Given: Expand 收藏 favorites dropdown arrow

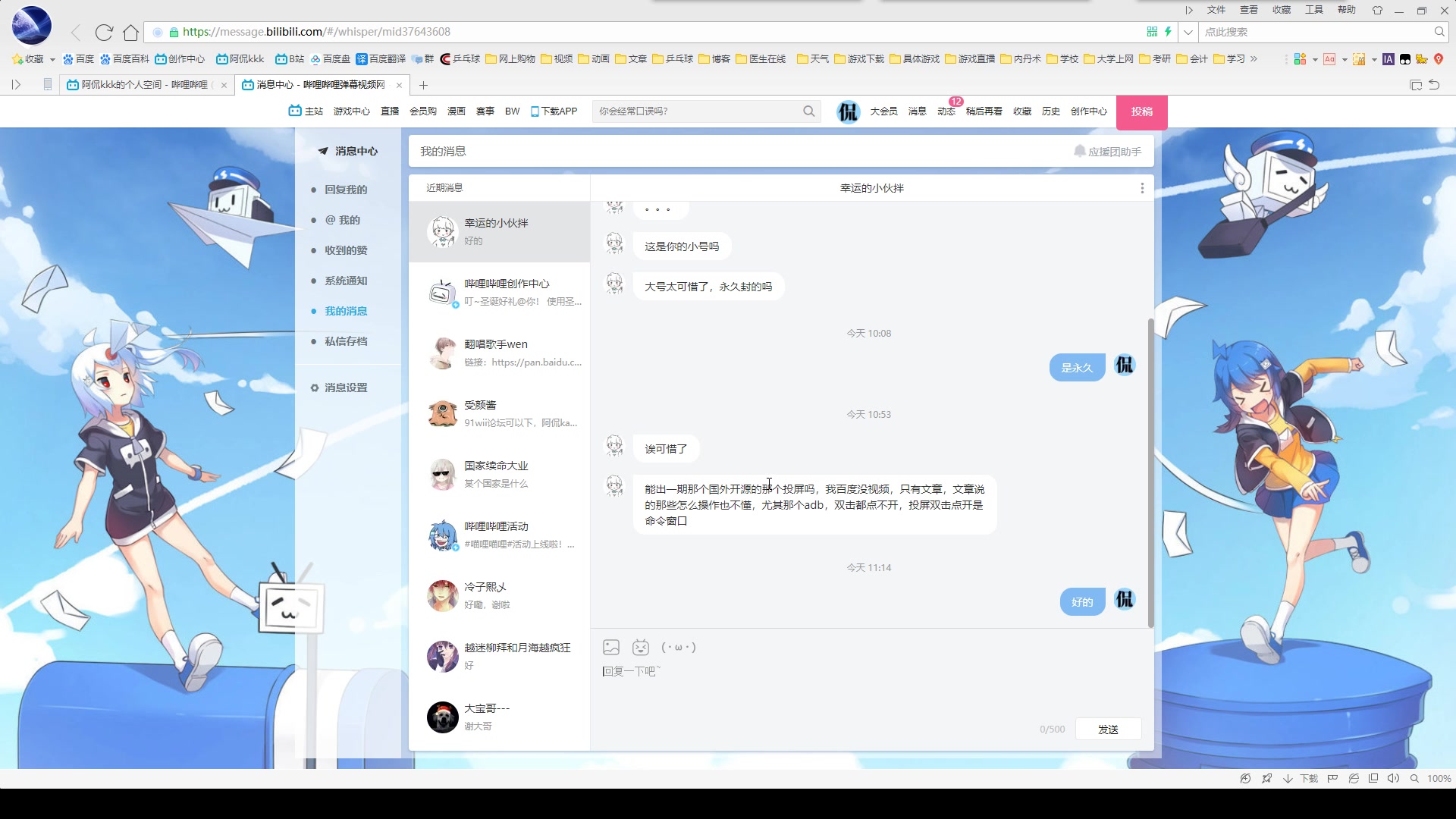Looking at the screenshot, I should (52, 59).
